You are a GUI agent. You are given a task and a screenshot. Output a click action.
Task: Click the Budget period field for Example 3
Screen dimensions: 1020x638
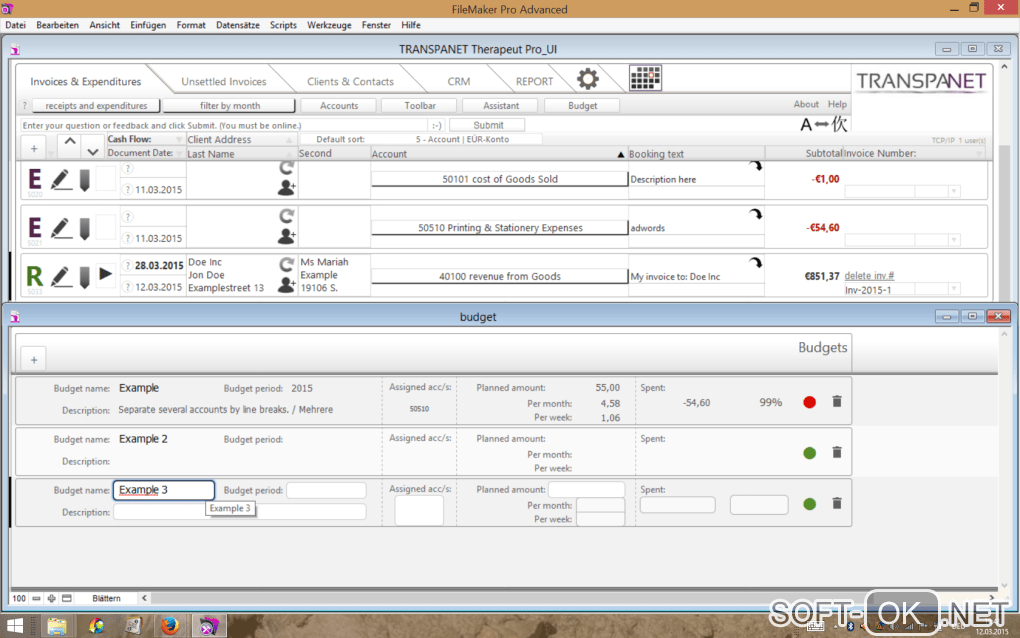(327, 490)
